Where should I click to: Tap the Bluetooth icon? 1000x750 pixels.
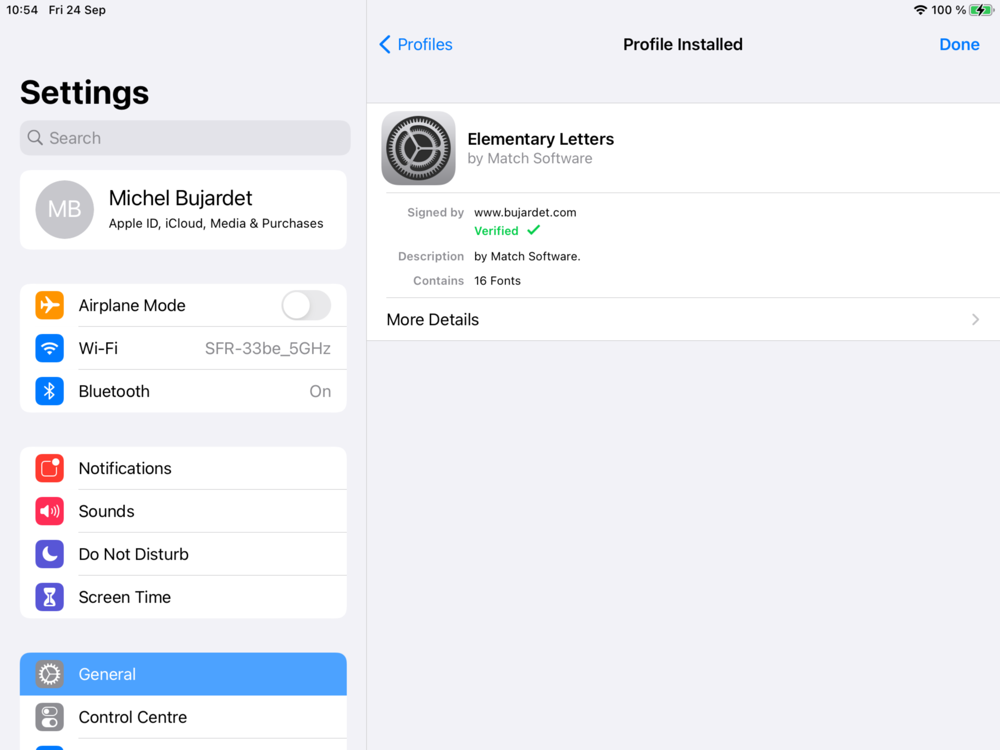tap(49, 391)
